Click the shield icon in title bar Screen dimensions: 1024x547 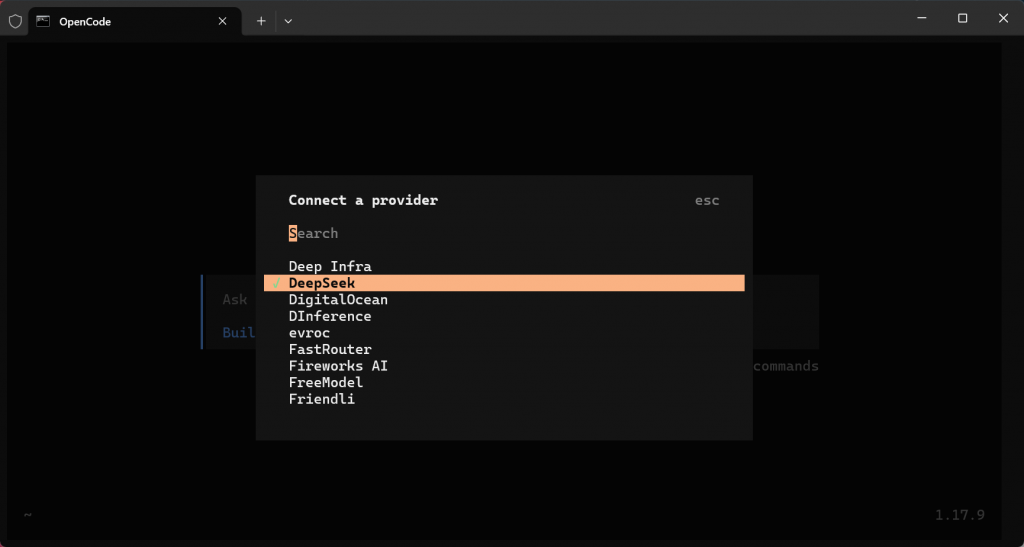[15, 21]
